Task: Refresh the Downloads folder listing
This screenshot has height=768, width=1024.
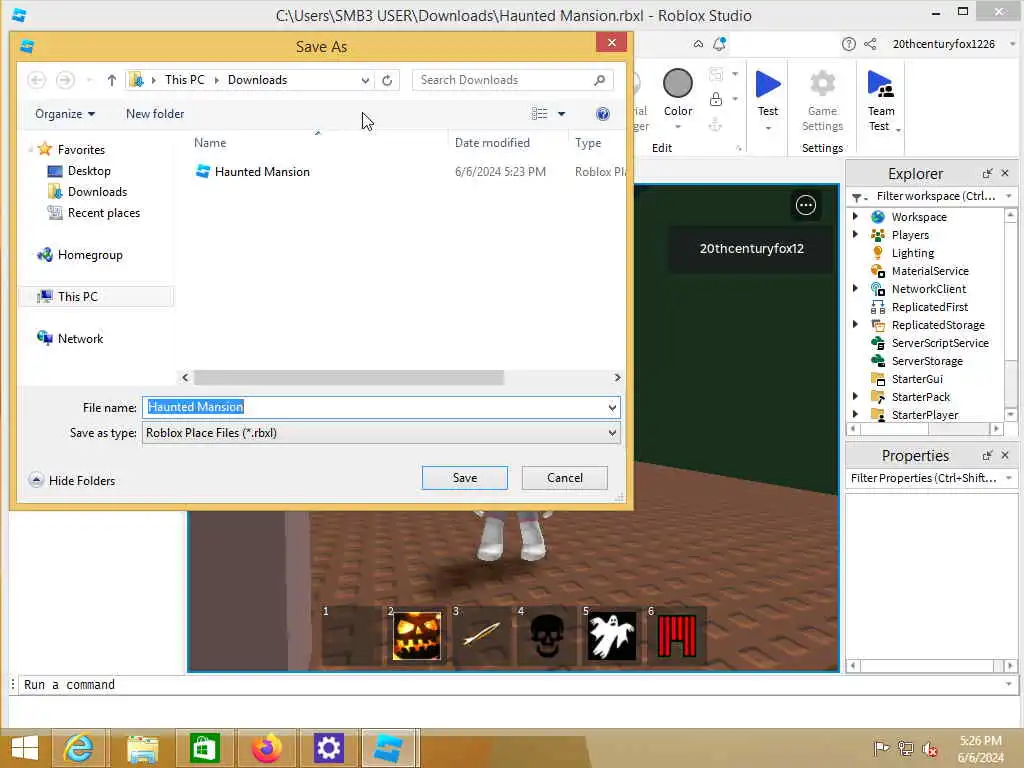Action: [387, 80]
